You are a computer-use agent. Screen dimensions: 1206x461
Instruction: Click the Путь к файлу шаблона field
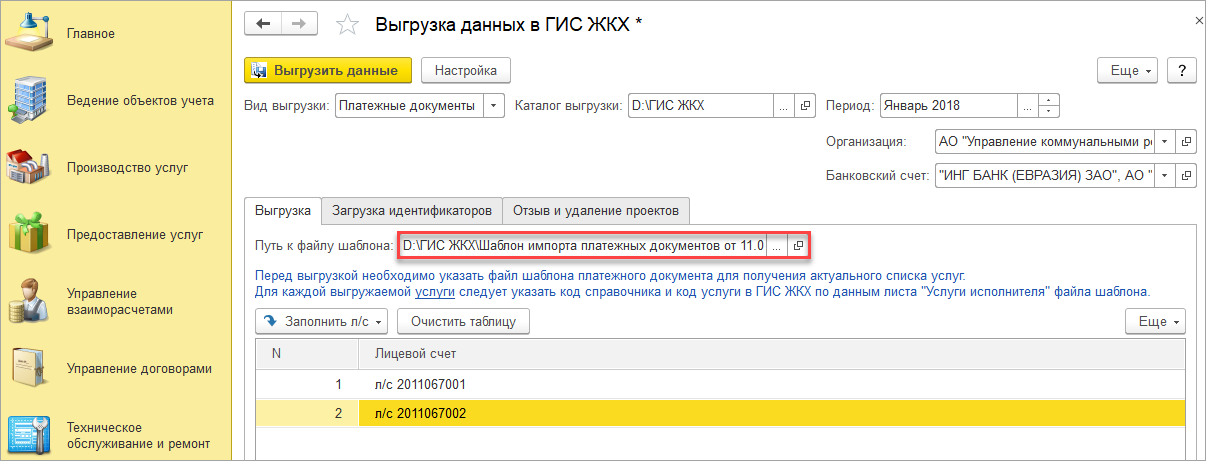click(582, 245)
